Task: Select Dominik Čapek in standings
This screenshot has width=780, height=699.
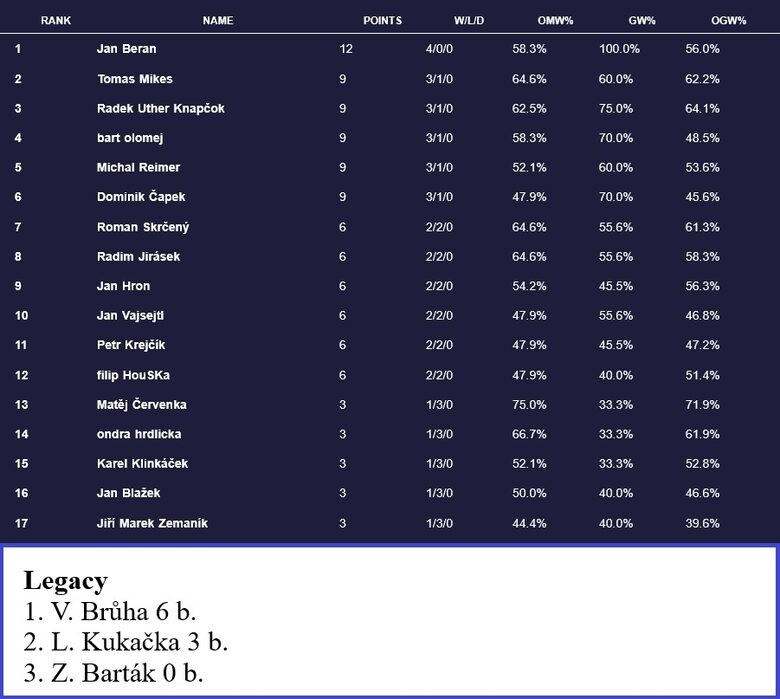Action: tap(141, 197)
